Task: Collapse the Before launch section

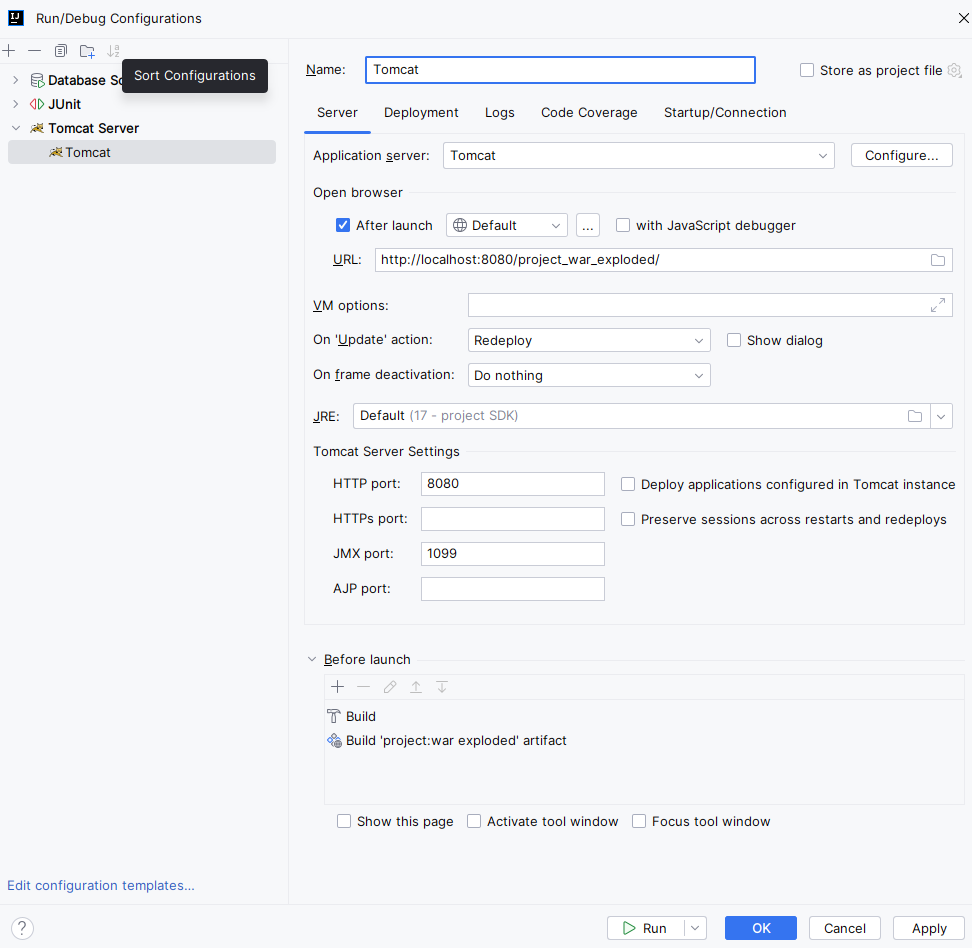Action: pyautogui.click(x=312, y=660)
